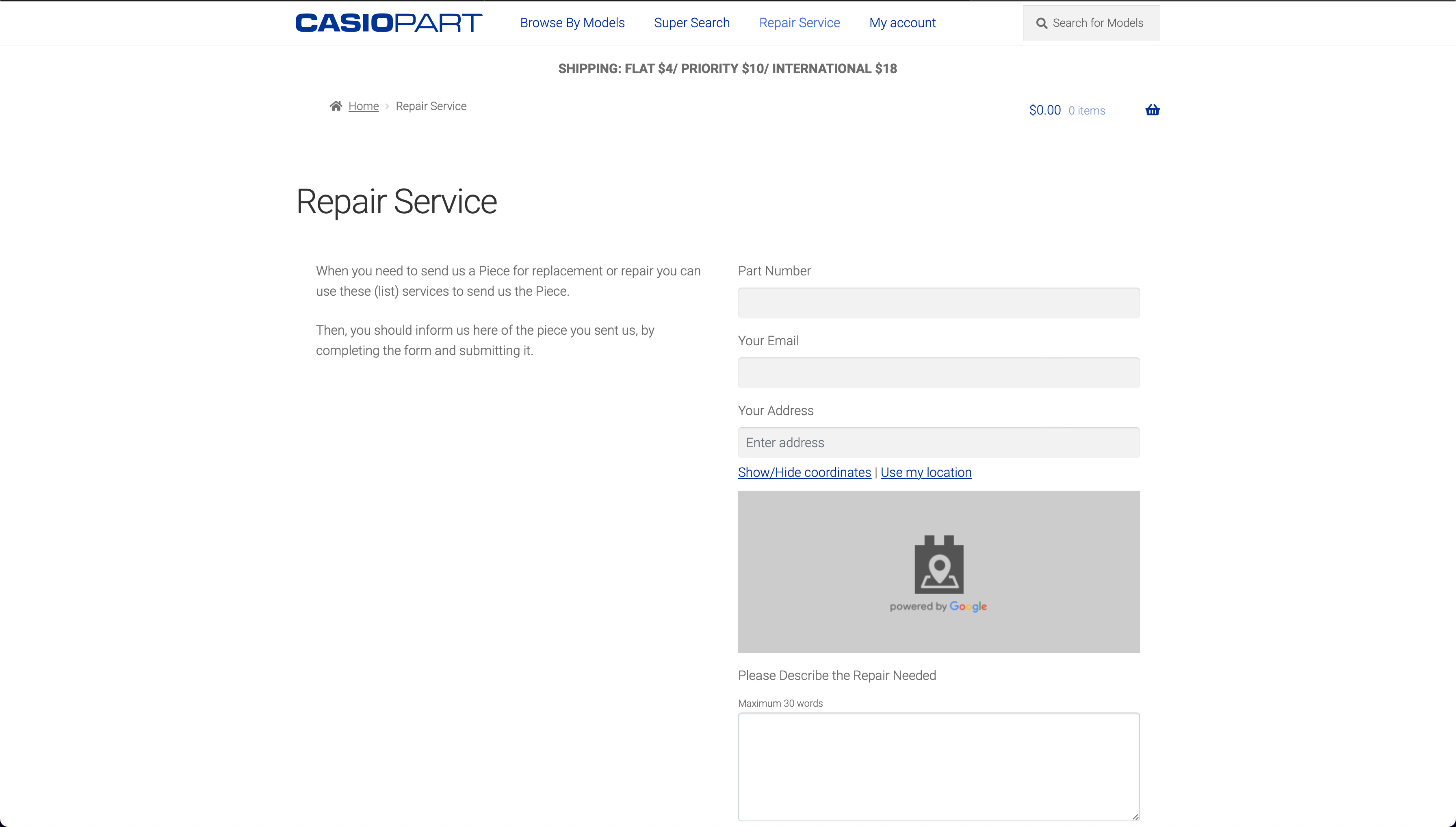Click Use my location link
Viewport: 1456px width, 827px height.
pos(925,472)
